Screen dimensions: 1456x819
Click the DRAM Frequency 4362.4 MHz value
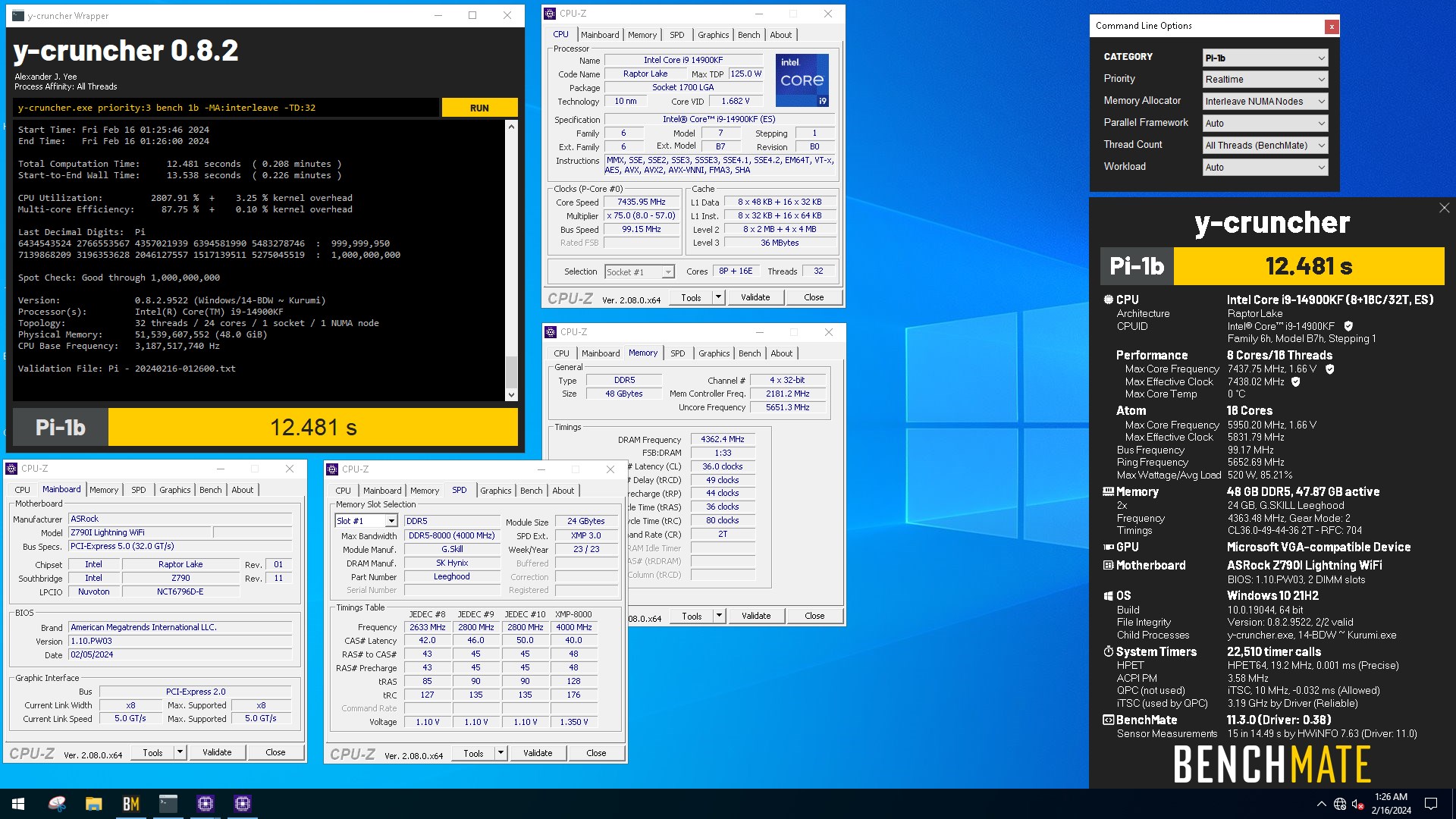pos(722,439)
